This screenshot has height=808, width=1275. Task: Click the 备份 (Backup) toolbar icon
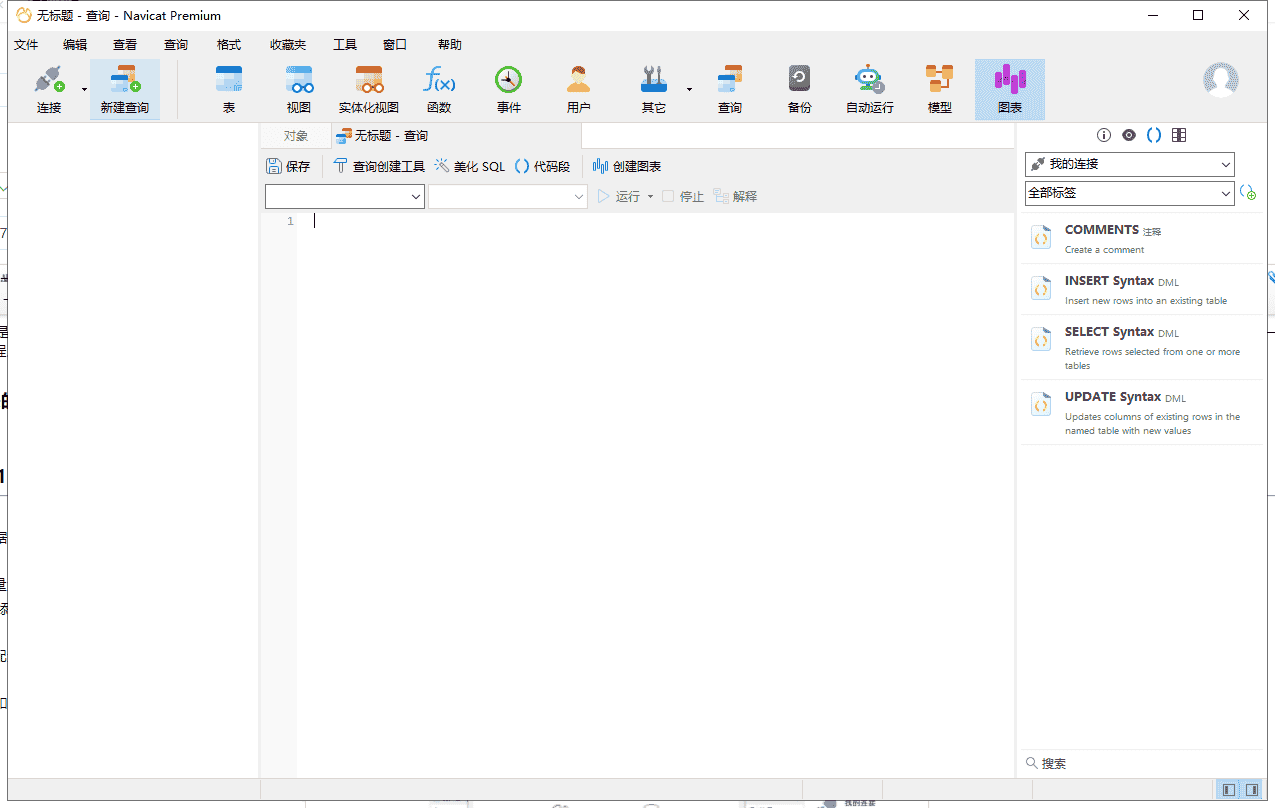point(799,89)
